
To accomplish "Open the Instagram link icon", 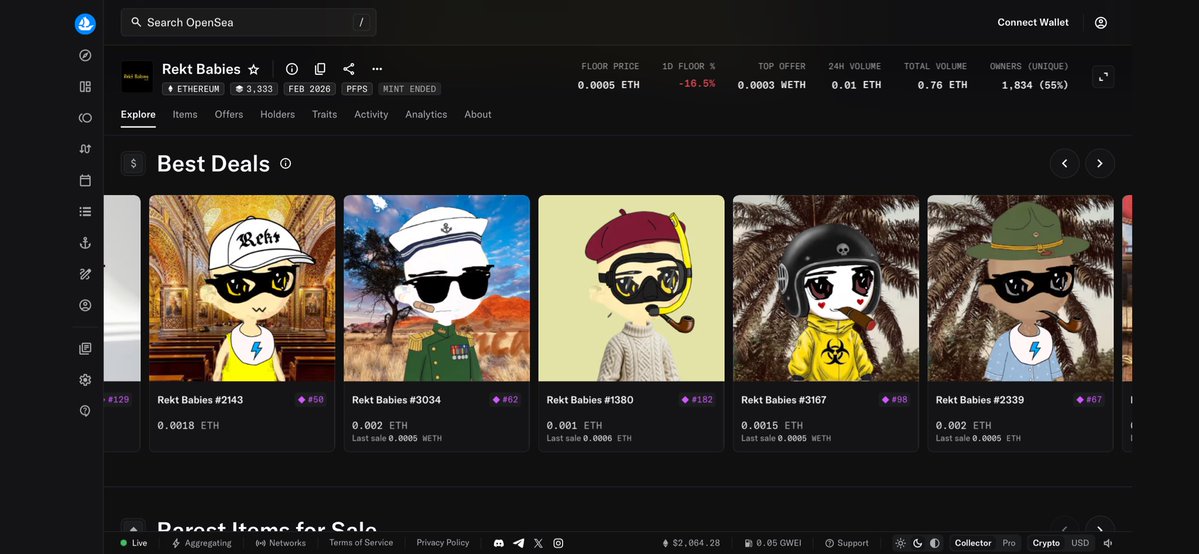I will point(558,543).
